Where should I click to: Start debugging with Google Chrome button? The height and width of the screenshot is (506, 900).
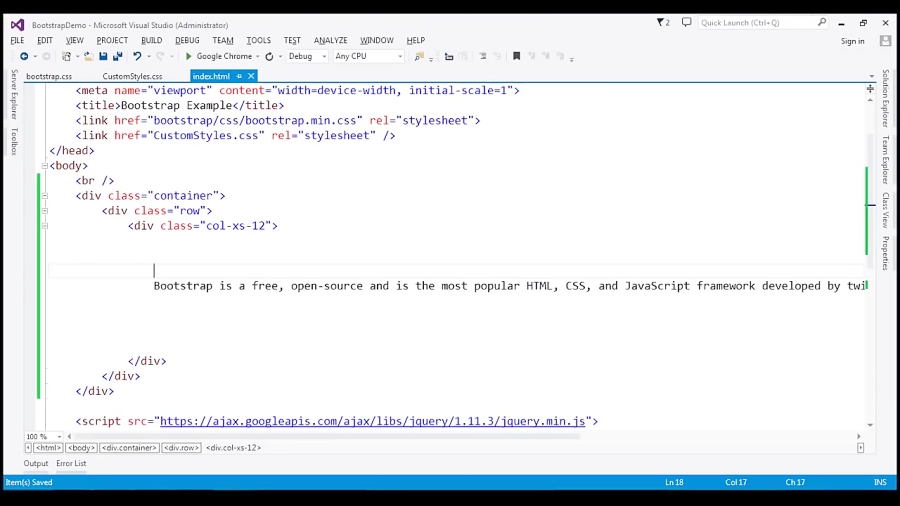(x=218, y=57)
